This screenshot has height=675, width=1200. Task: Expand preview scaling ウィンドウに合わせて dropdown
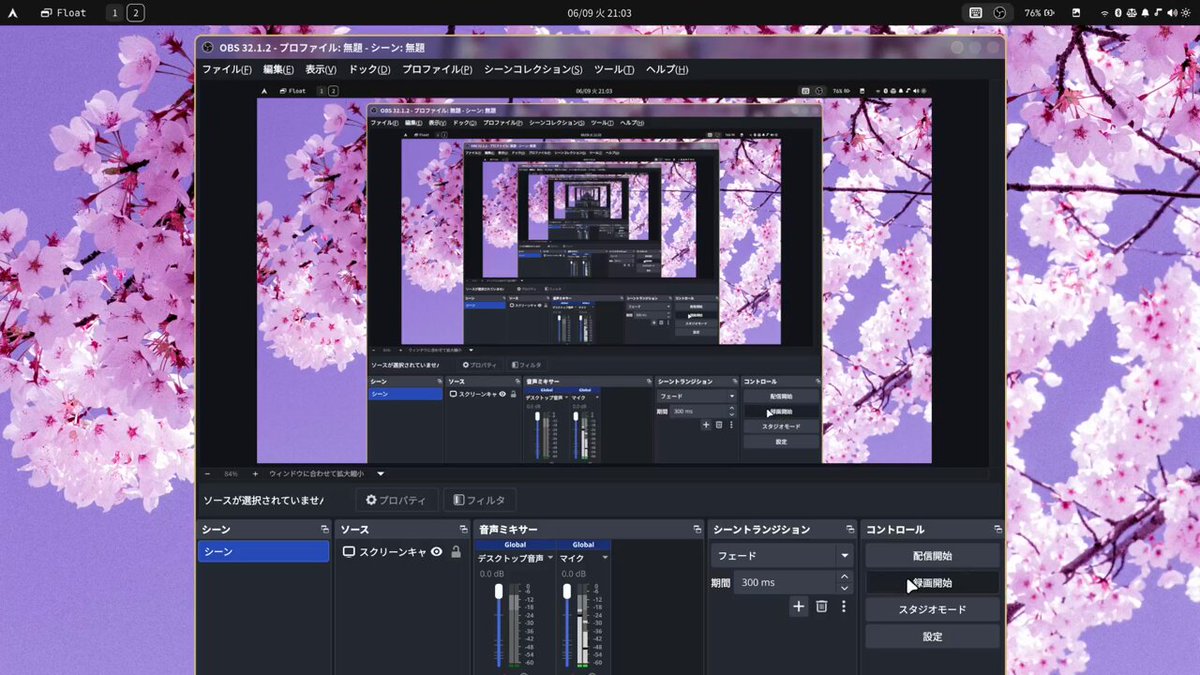click(380, 474)
